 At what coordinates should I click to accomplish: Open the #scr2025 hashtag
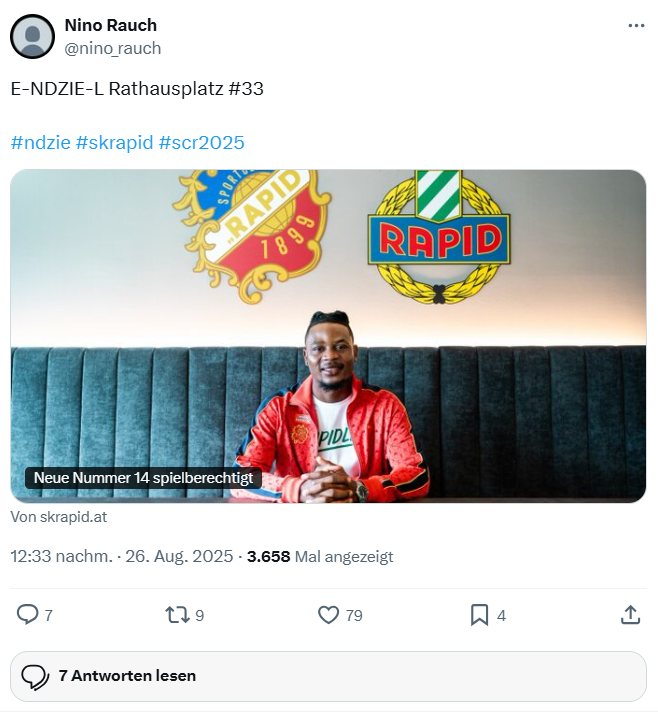(201, 143)
